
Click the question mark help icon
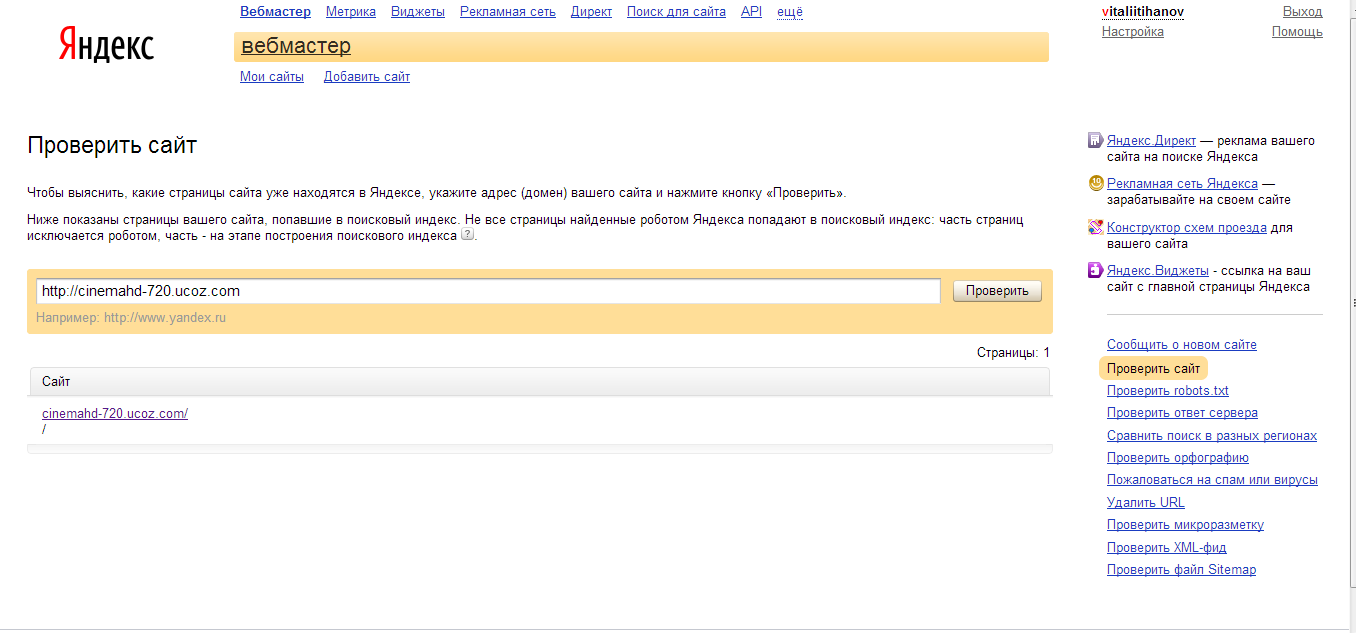click(466, 235)
